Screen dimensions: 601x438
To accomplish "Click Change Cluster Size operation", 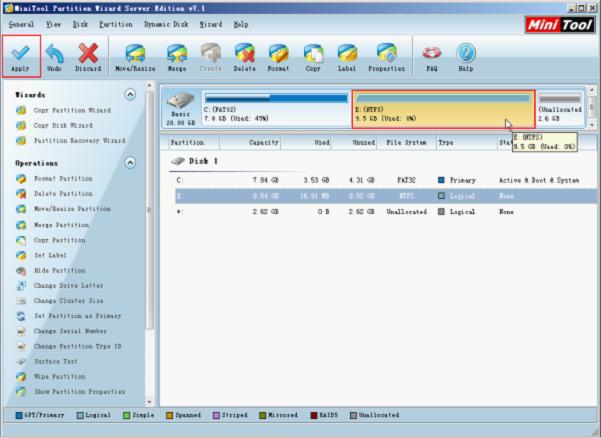I will [68, 301].
